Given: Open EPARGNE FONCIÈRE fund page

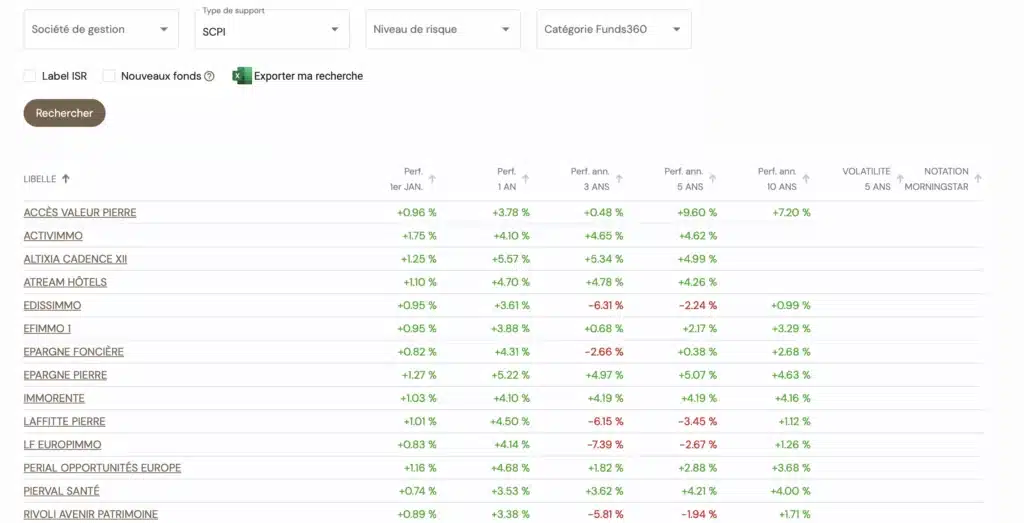Looking at the screenshot, I should point(74,351).
